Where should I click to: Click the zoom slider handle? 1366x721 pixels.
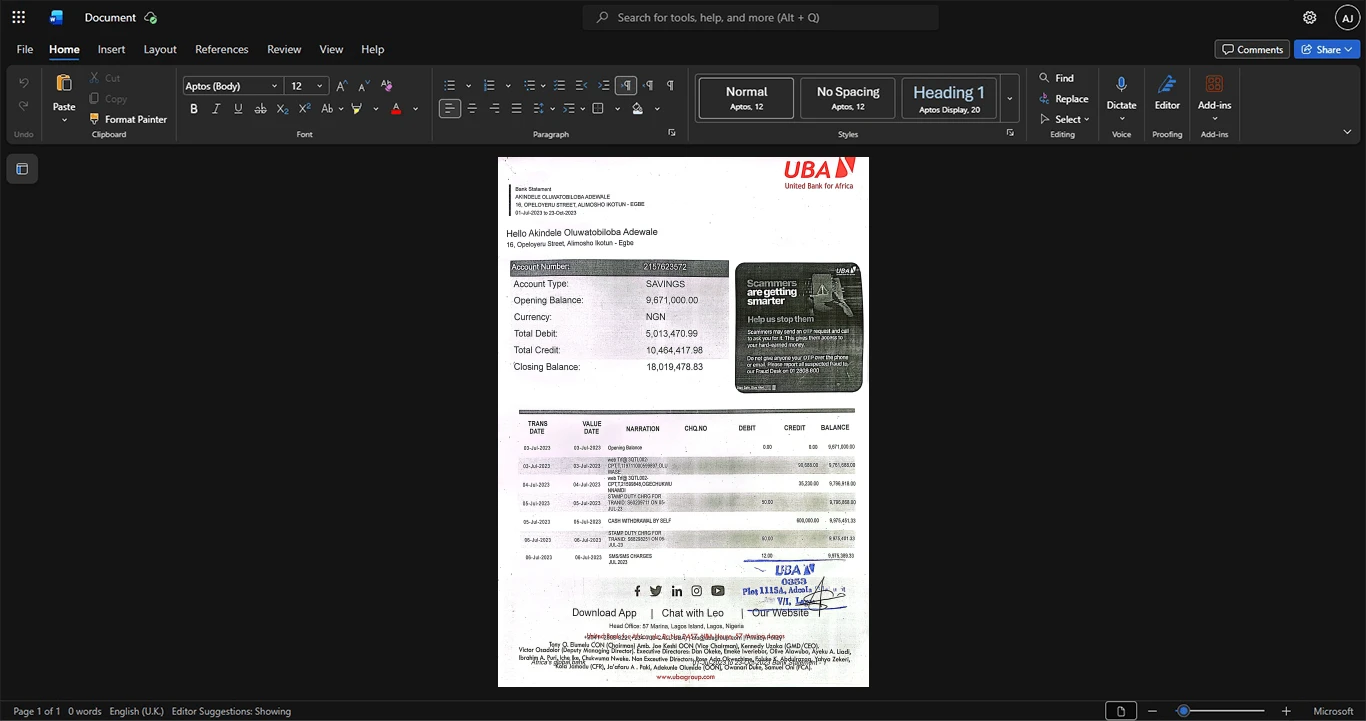pyautogui.click(x=1183, y=711)
